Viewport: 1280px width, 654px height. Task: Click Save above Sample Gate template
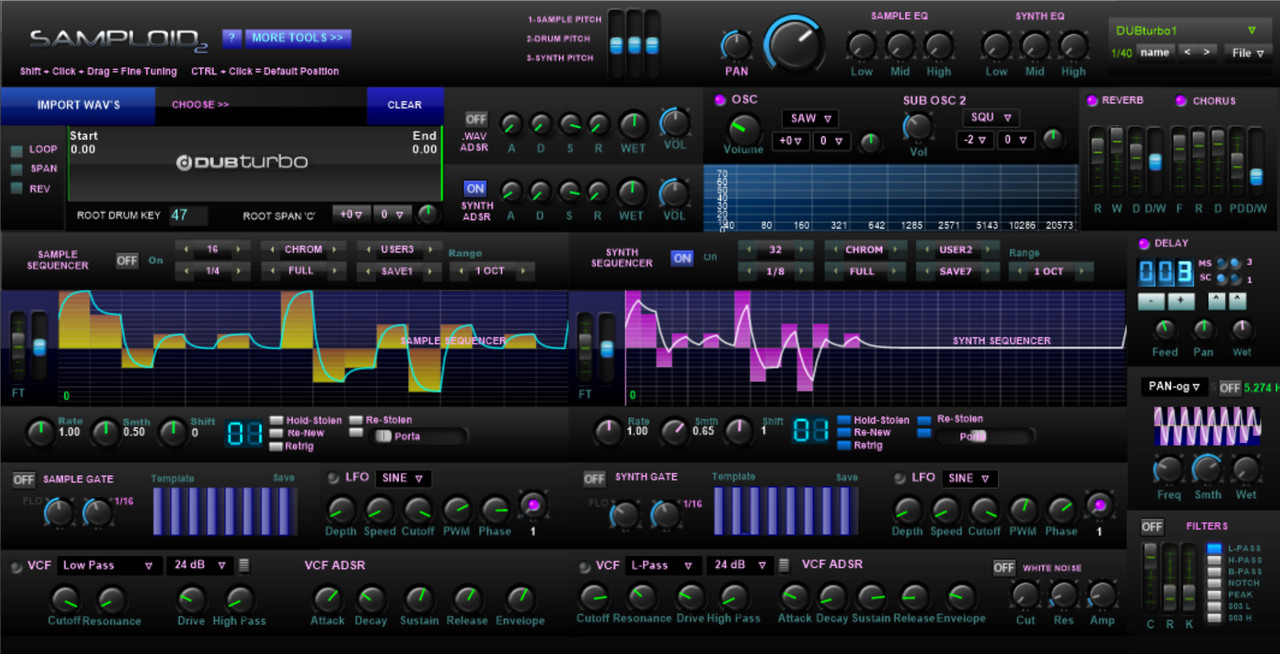(x=284, y=478)
